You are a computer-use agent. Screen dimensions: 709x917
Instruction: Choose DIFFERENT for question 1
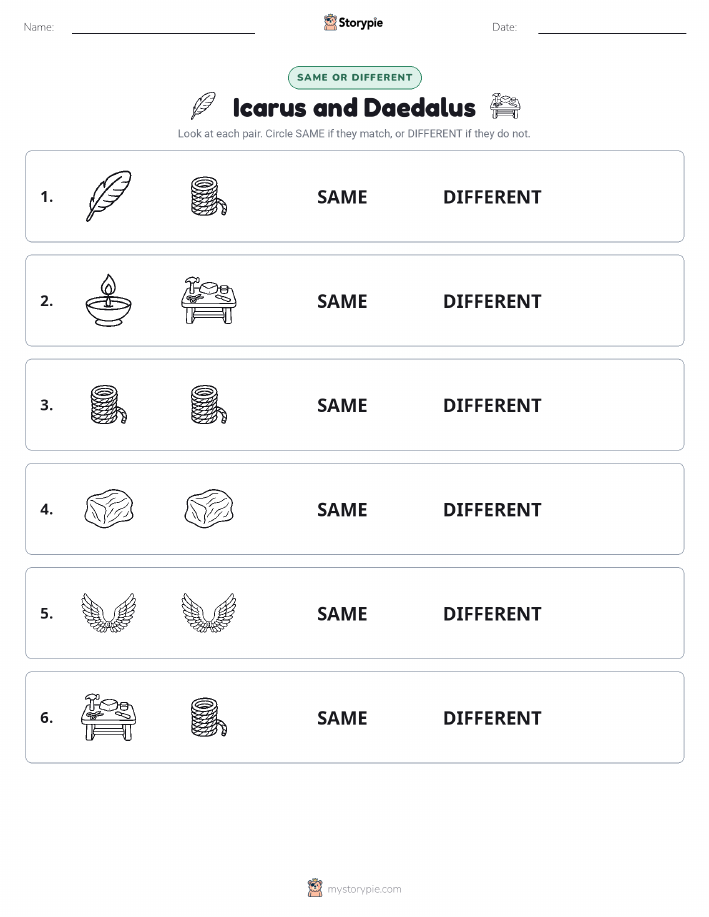(x=492, y=197)
